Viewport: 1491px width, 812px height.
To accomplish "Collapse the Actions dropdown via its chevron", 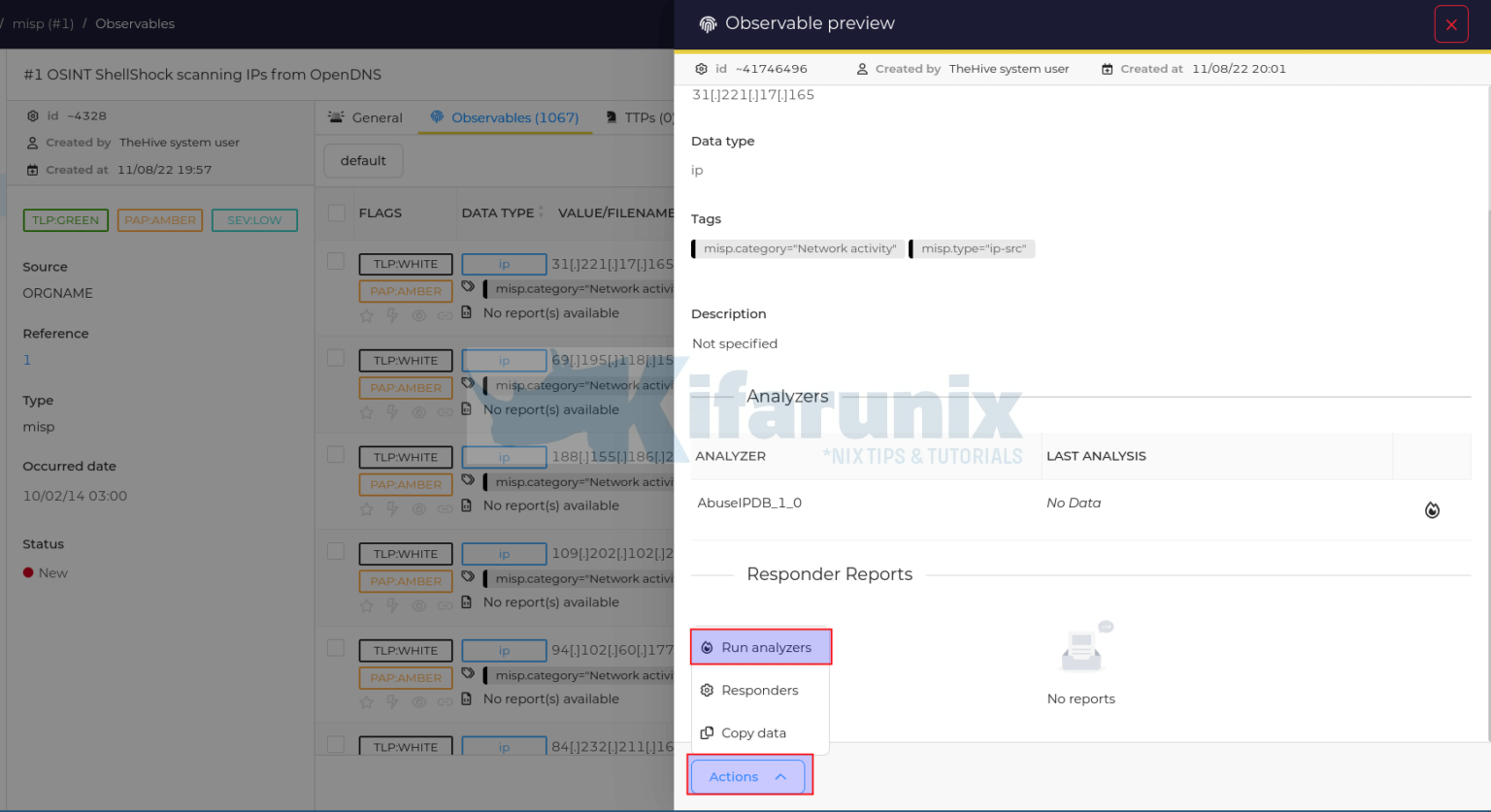I will (780, 776).
